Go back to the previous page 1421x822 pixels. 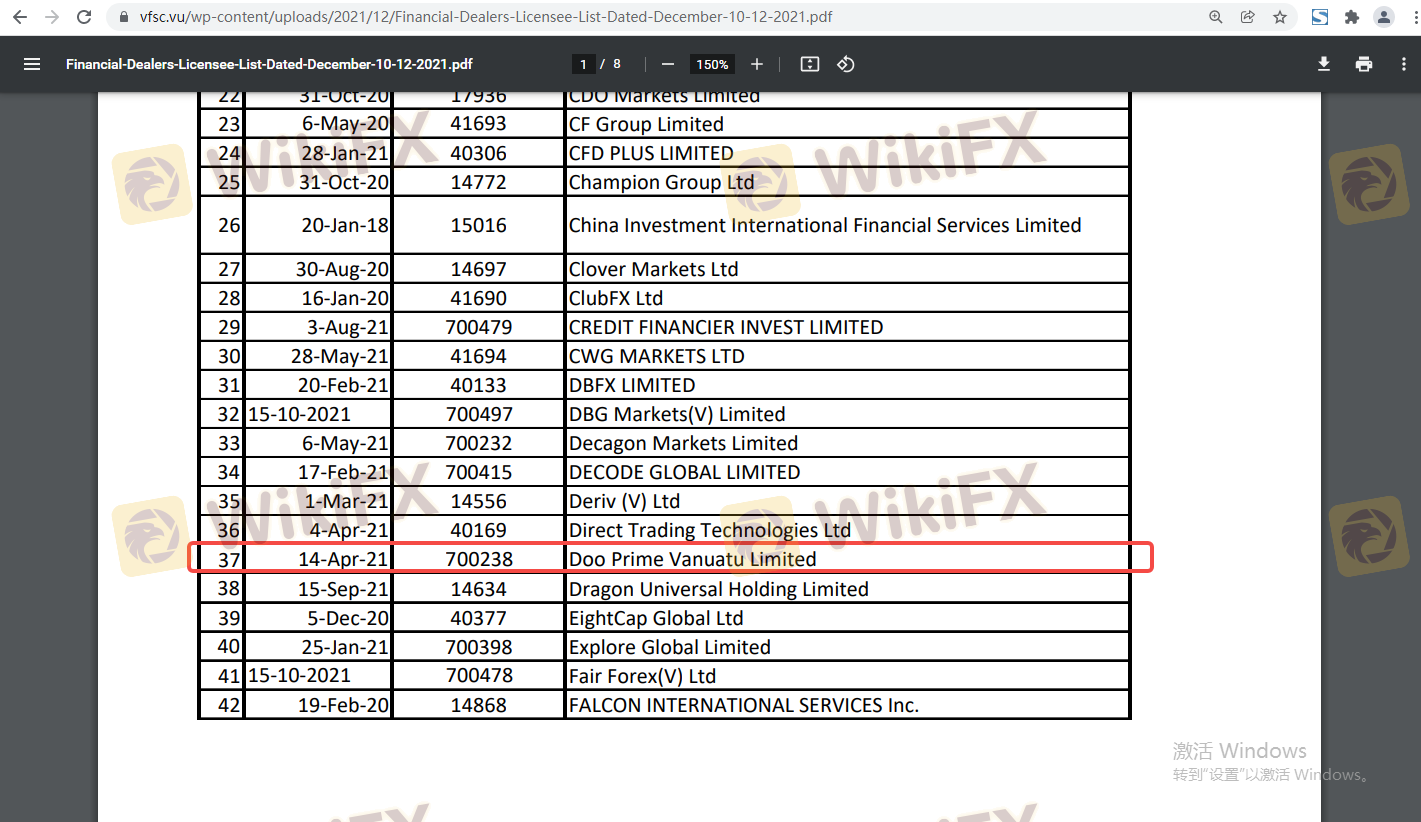click(20, 17)
